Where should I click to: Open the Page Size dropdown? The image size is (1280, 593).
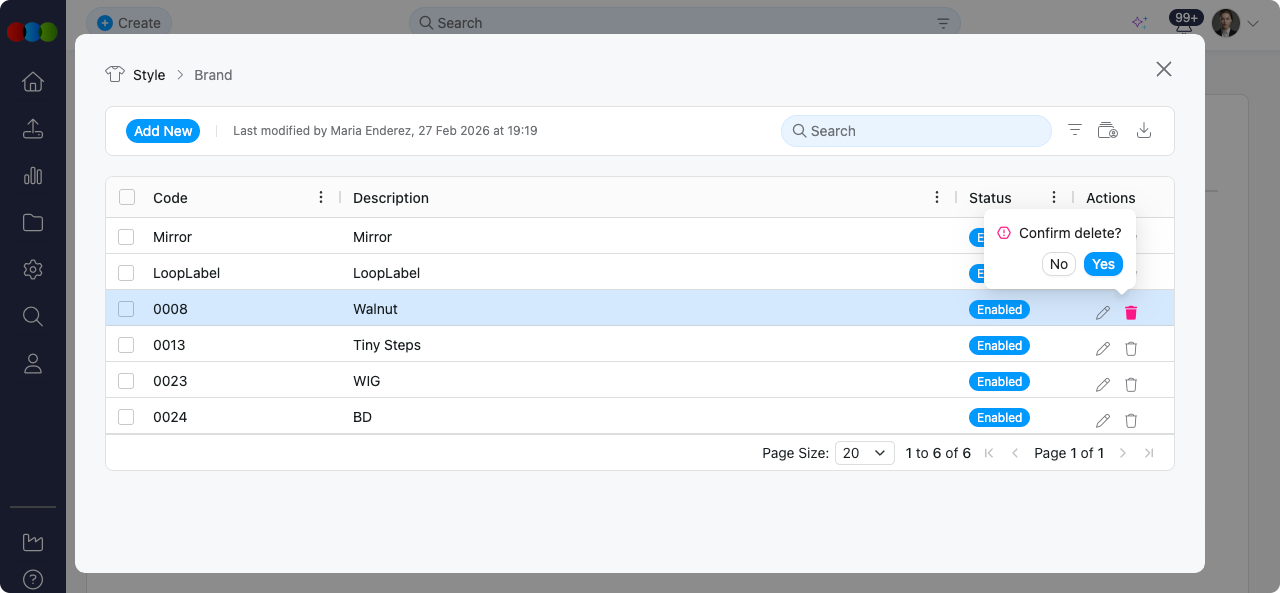(864, 453)
